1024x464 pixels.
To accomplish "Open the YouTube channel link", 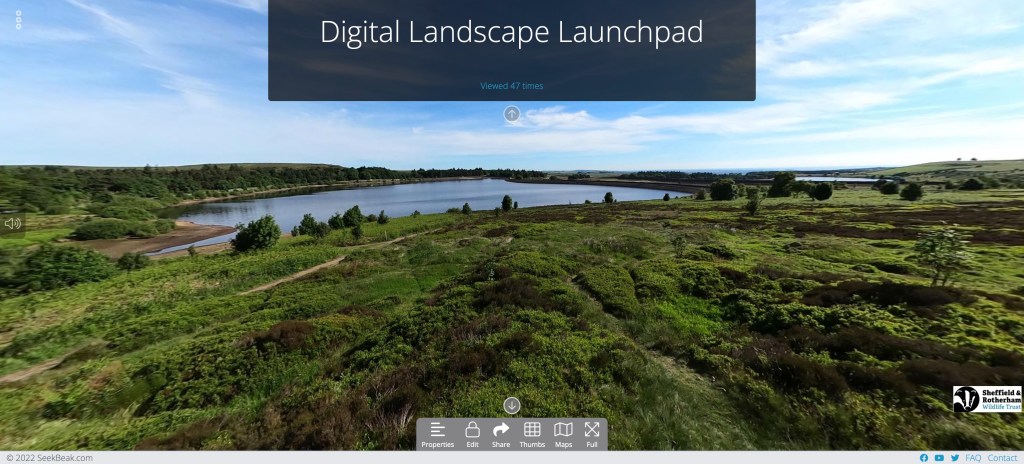I will tap(939, 458).
